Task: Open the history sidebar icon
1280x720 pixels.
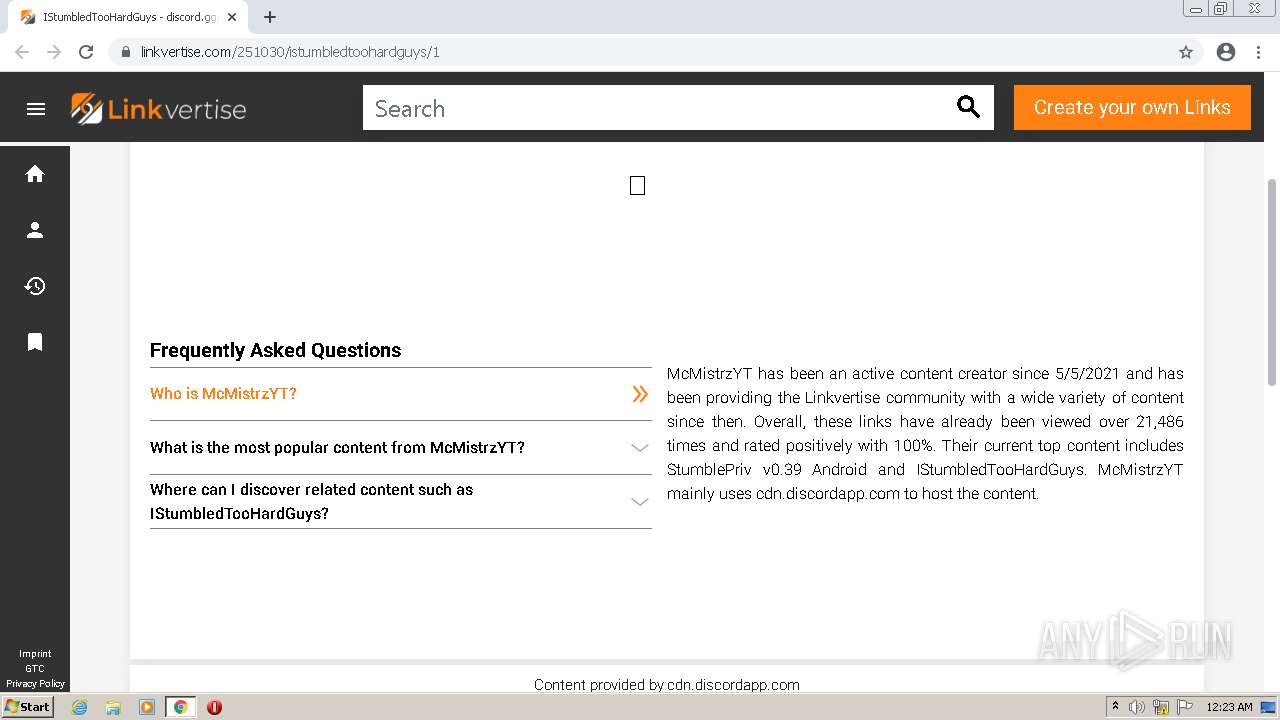Action: point(35,286)
